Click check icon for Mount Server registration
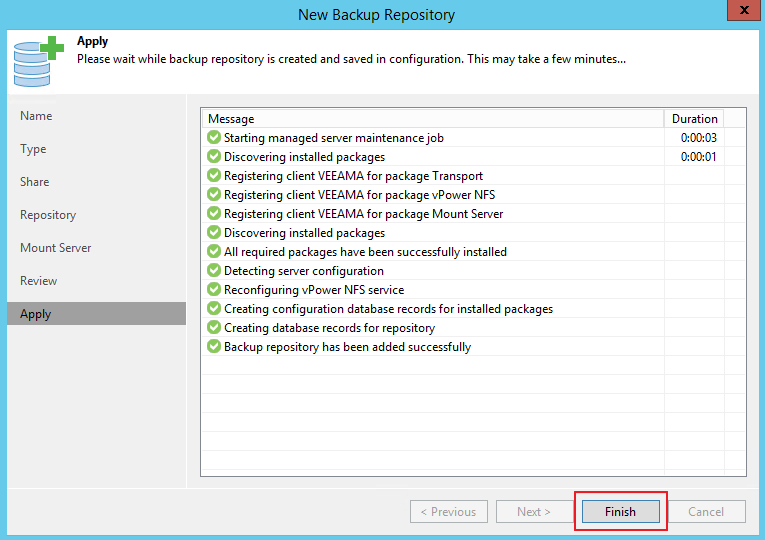765x540 pixels. click(213, 214)
